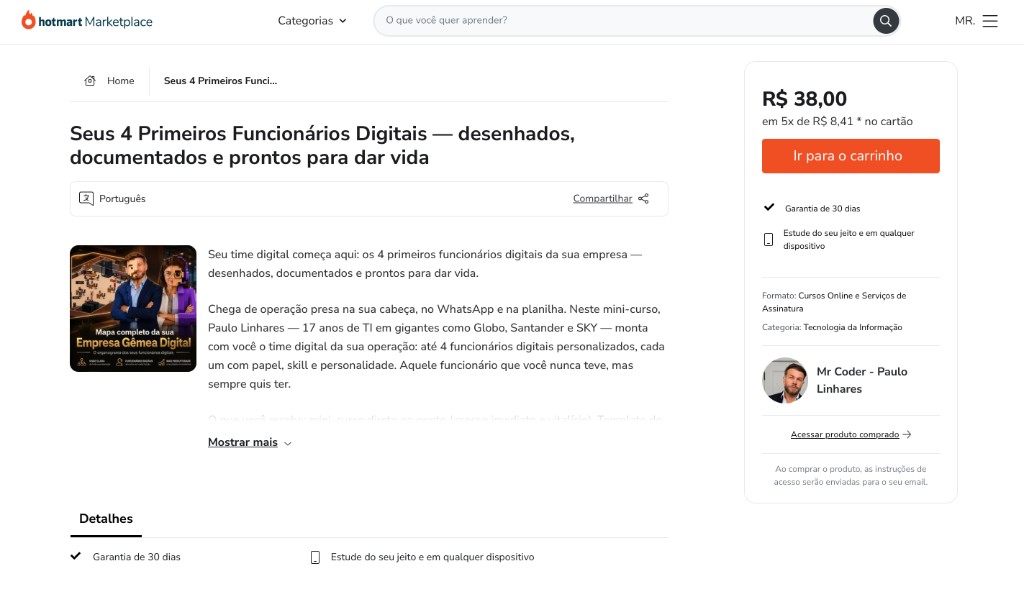Click the share network icon
Screen dimensions: 1024x602
click(643, 198)
